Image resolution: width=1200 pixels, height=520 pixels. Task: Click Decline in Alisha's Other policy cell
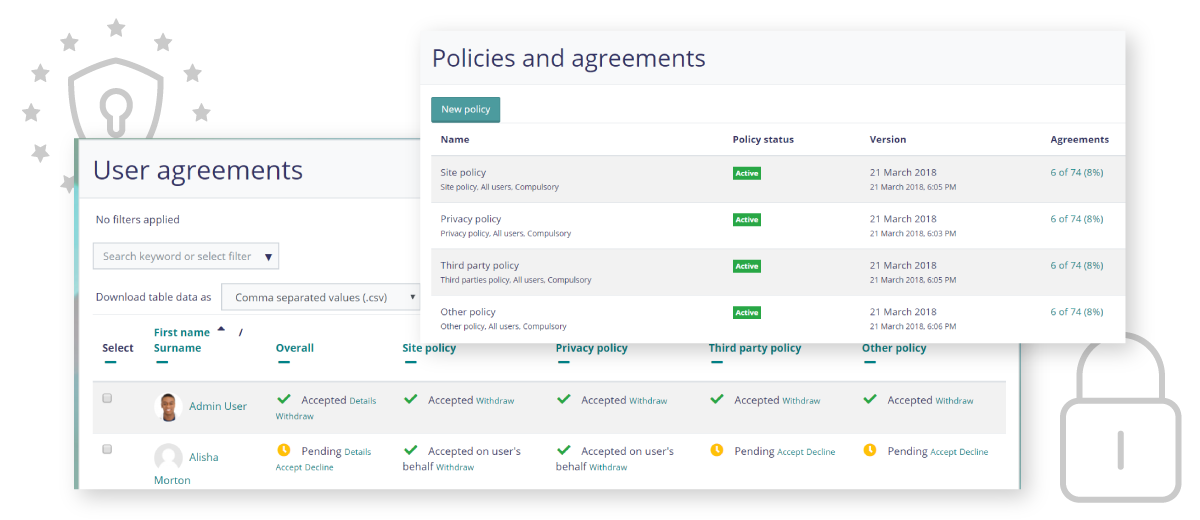coord(974,452)
